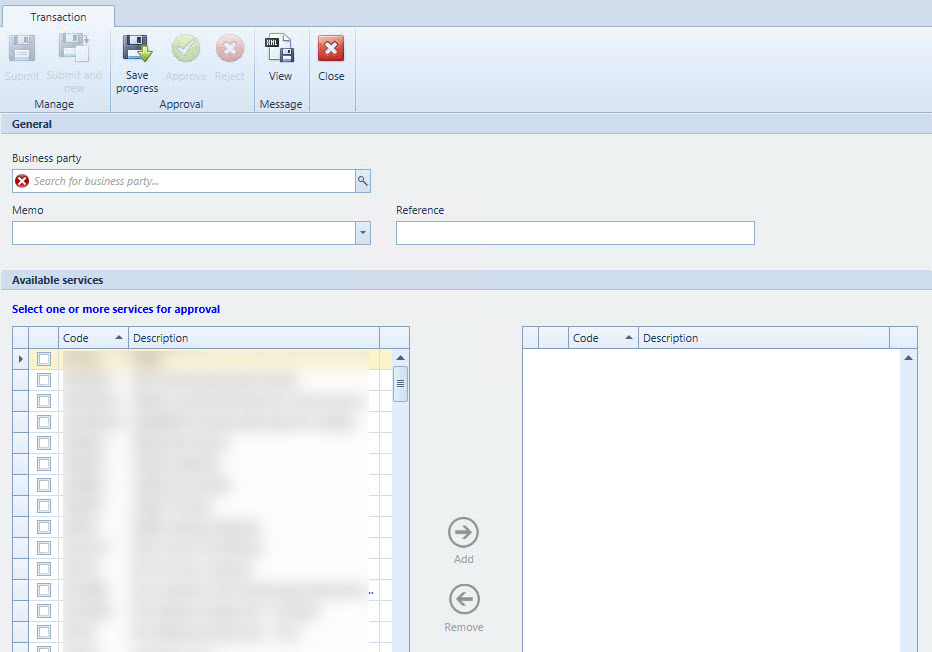Enable the checkbox in the second service row
Viewport: 932px width, 652px height.
point(43,379)
